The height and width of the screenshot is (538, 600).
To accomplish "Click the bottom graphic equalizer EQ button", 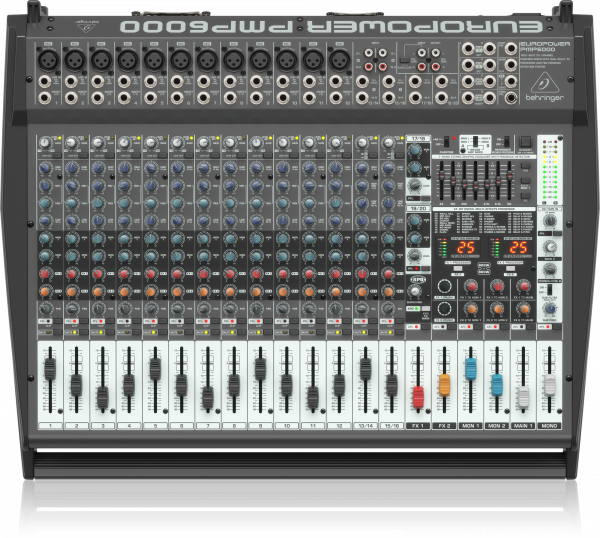I will click(x=525, y=196).
